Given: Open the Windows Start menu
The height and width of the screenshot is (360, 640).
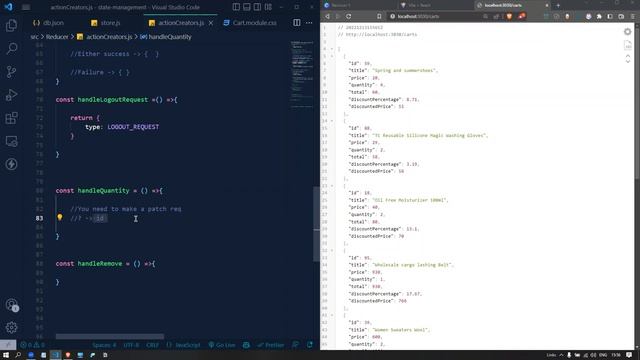Looking at the screenshot, I should point(6,355).
